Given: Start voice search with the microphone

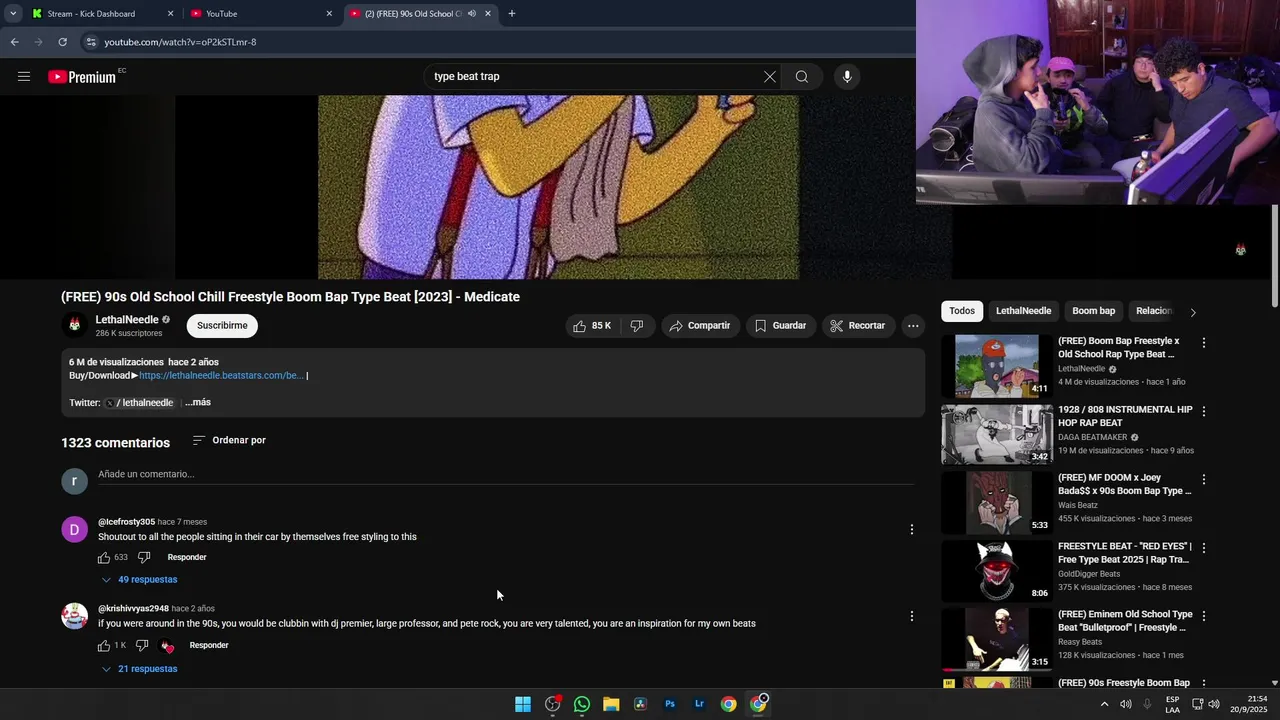Looking at the screenshot, I should point(847,76).
